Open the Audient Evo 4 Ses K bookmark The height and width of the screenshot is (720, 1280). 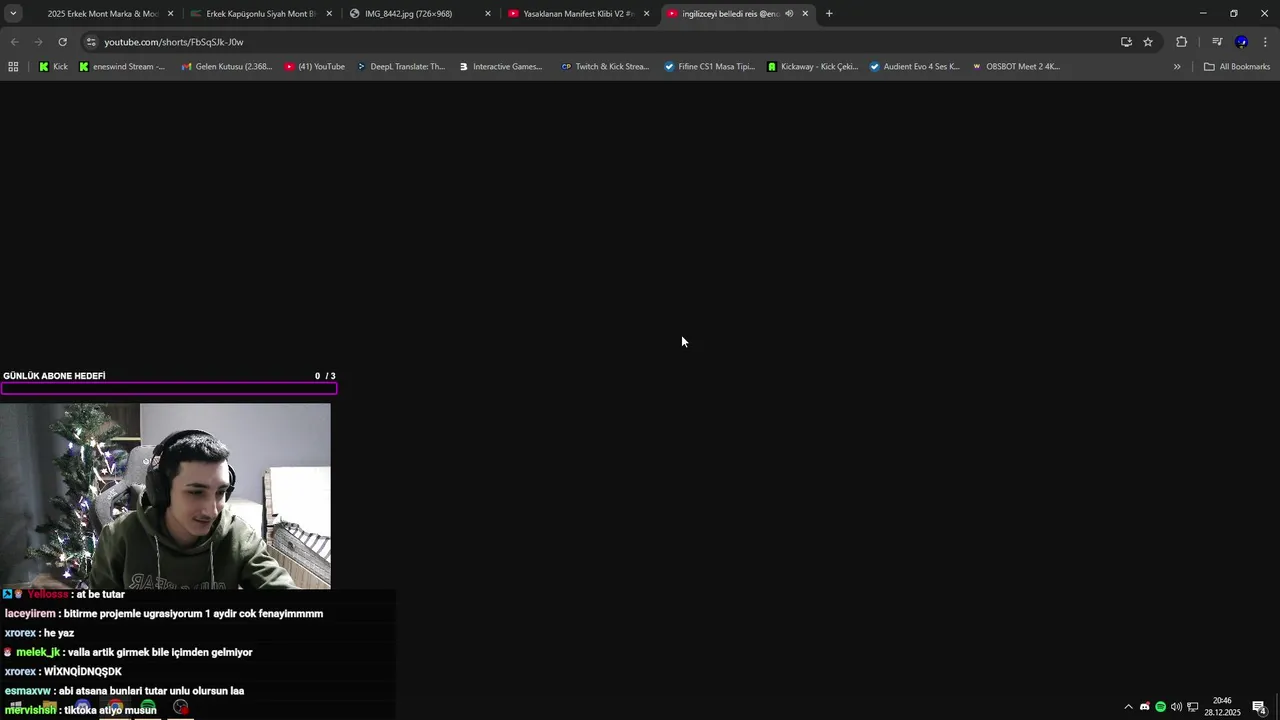(x=914, y=67)
